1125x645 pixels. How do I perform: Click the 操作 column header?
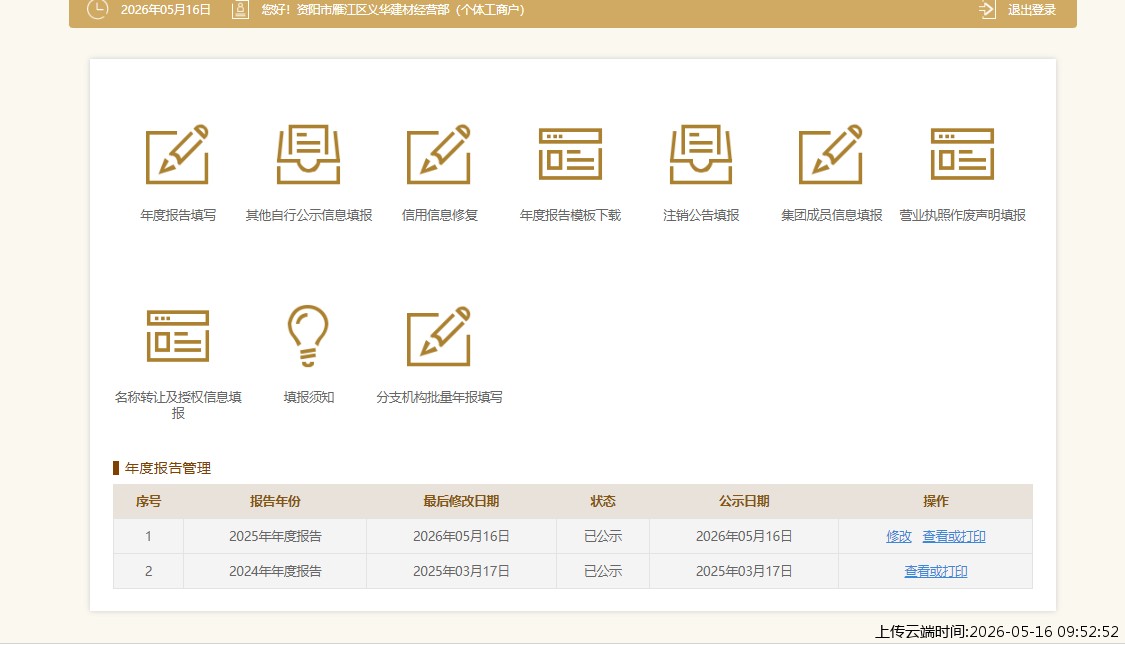click(936, 501)
